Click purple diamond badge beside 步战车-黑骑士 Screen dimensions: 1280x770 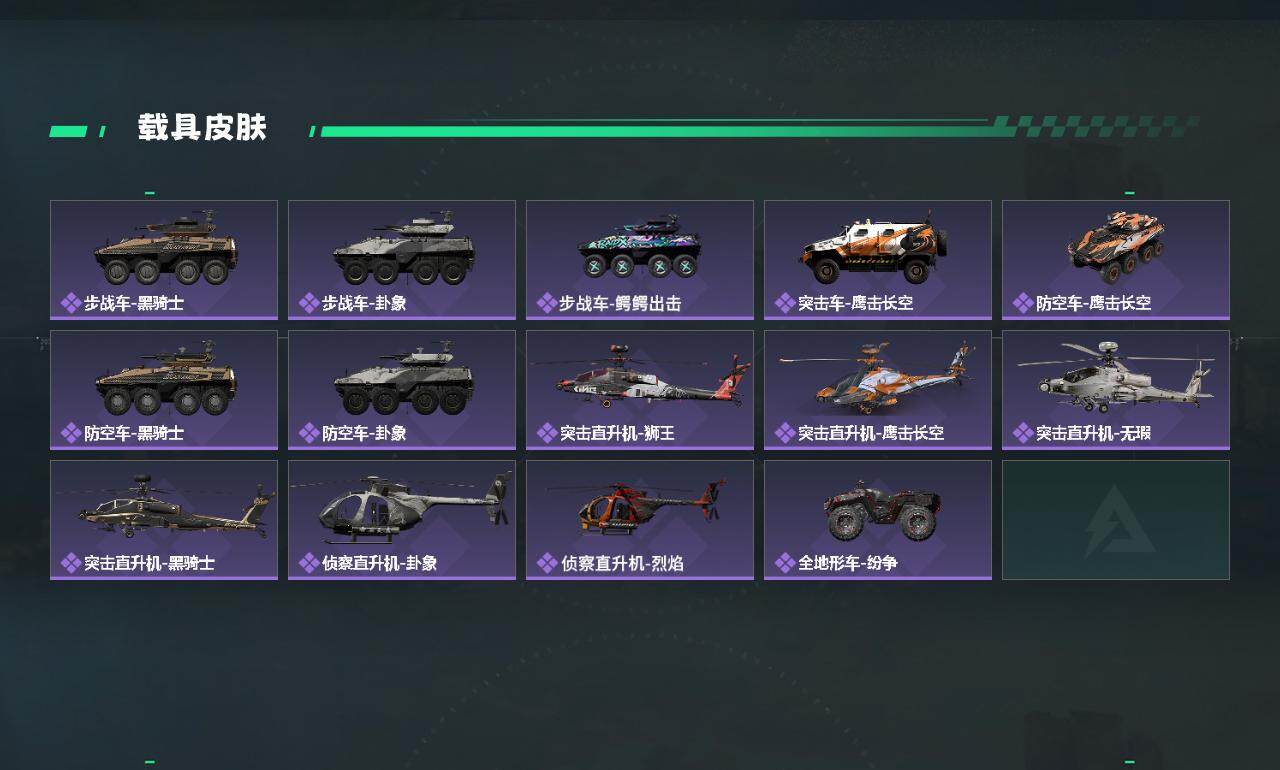(71, 303)
